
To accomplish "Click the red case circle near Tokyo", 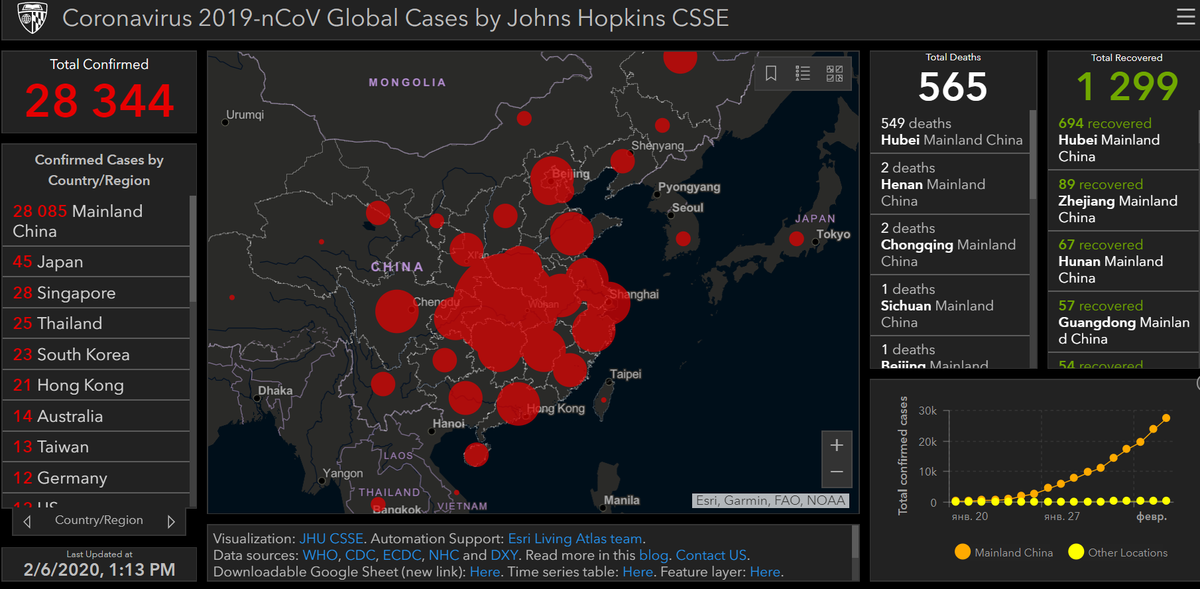I will point(796,239).
